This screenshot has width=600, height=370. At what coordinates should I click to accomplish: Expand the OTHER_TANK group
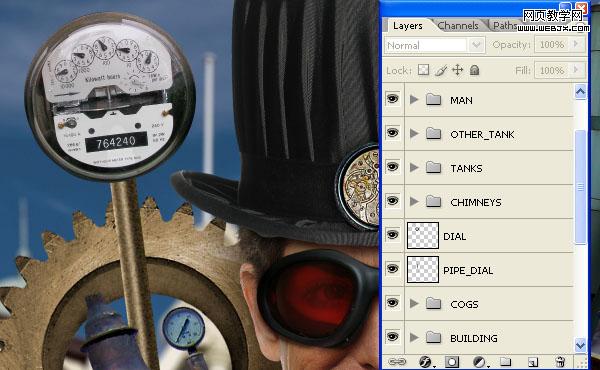pos(414,134)
